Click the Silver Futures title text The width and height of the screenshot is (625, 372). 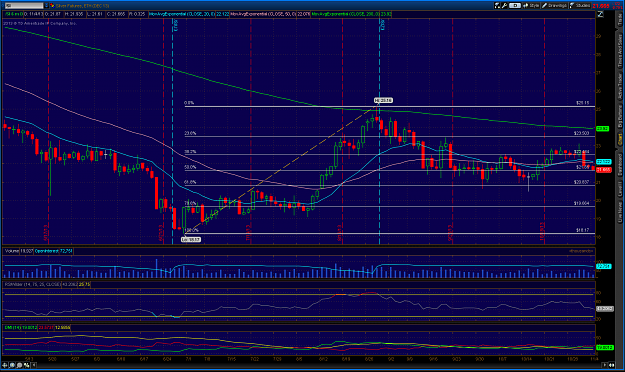pos(82,6)
